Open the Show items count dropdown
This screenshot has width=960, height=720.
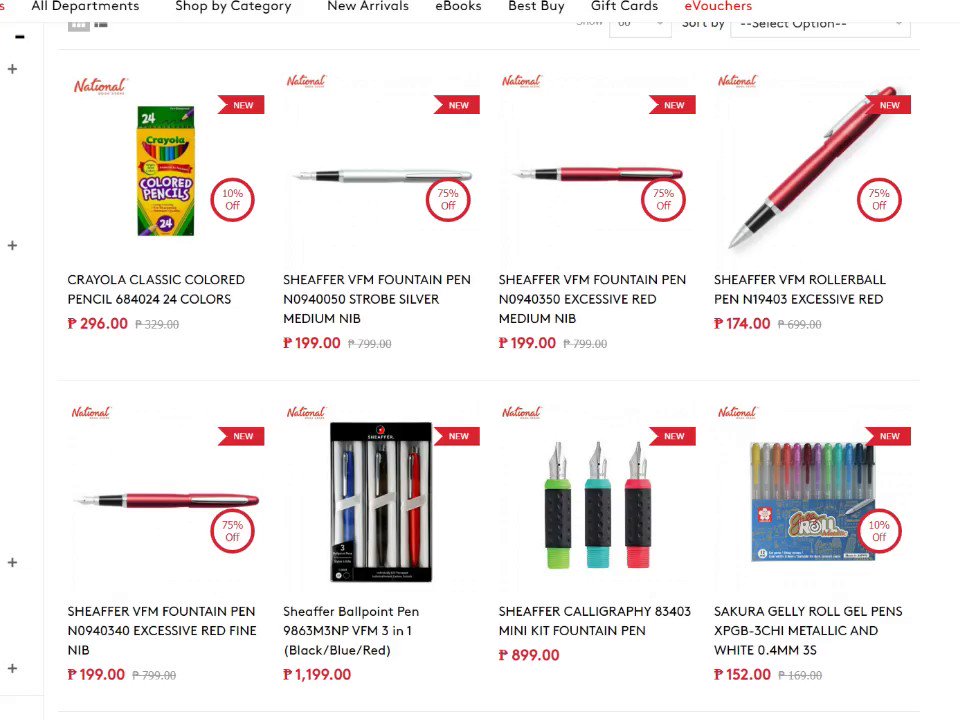click(x=640, y=25)
